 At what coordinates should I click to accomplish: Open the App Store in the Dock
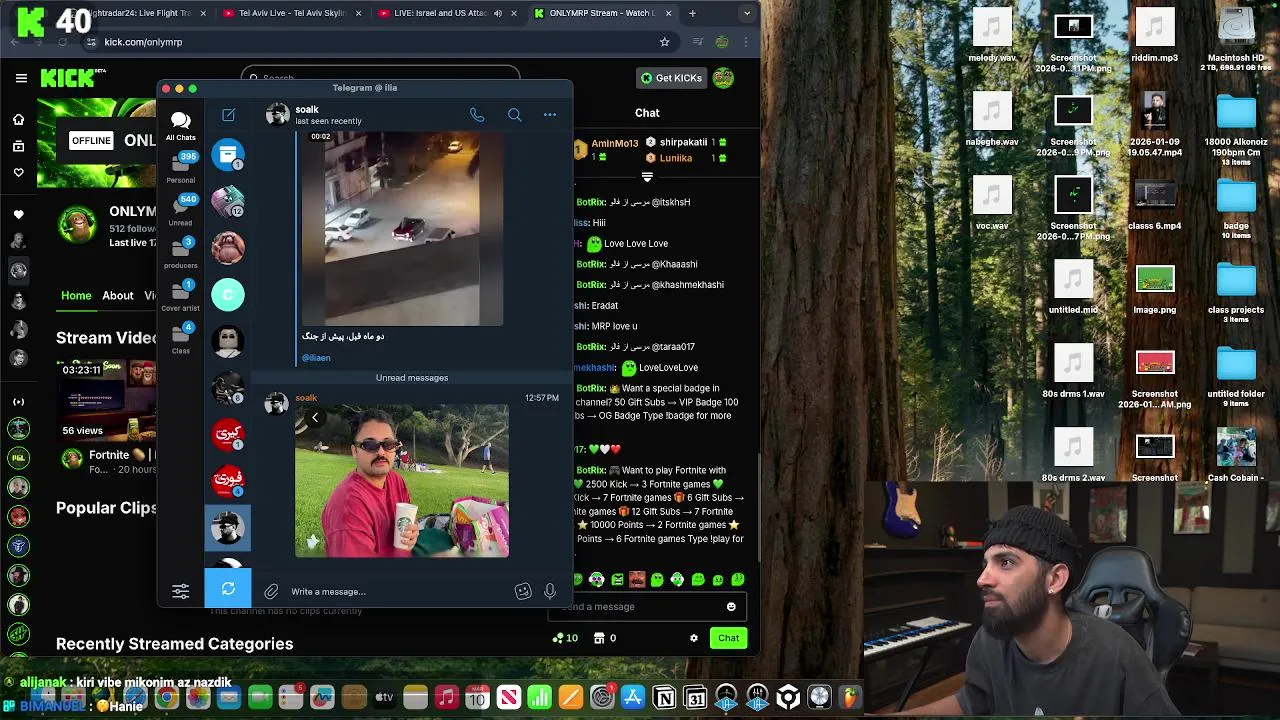(633, 697)
